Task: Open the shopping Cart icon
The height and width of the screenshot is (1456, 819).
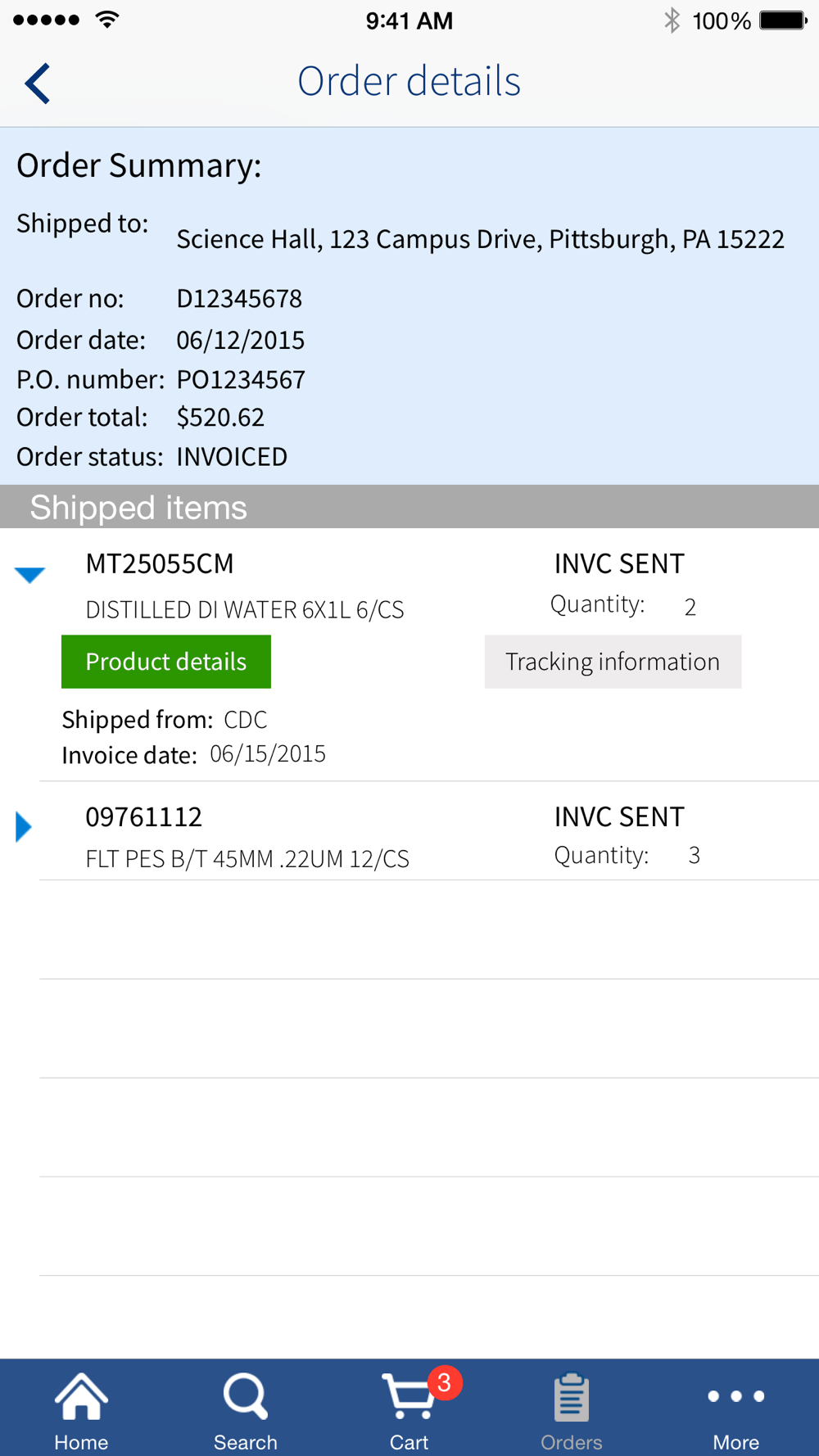Action: 407,1397
